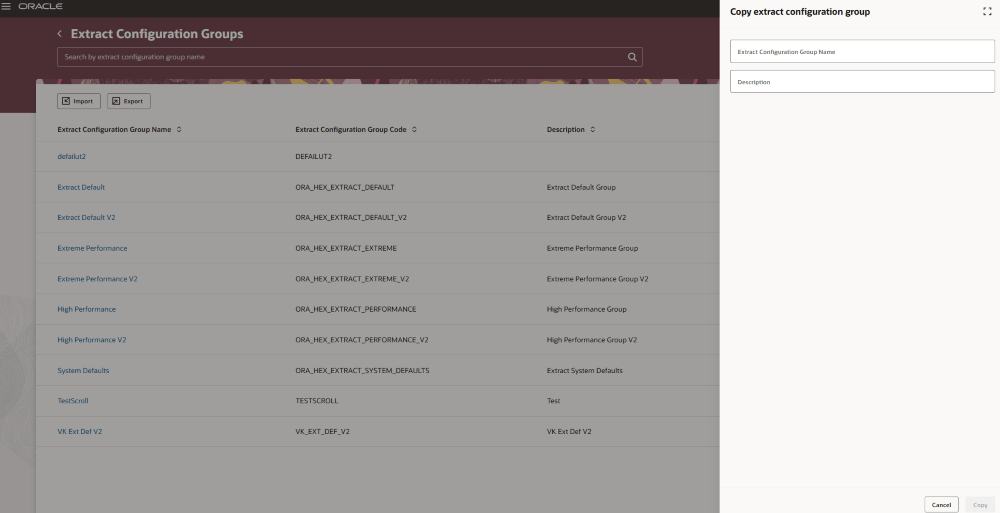Select the ORA_HEX_EXTRACT_PERFORMANCE code cell
This screenshot has width=1000, height=513.
coord(355,309)
